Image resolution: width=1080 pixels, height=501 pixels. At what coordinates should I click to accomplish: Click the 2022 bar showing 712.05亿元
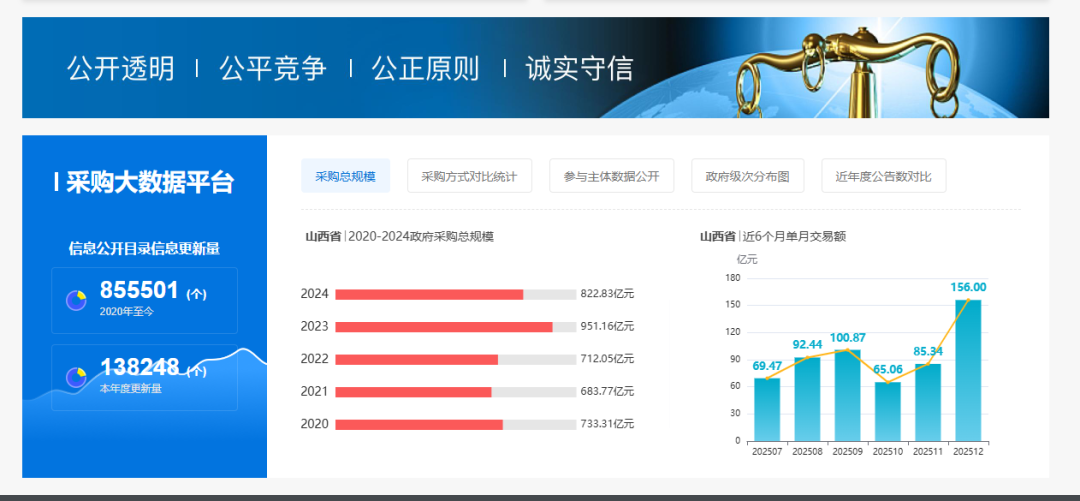click(416, 359)
